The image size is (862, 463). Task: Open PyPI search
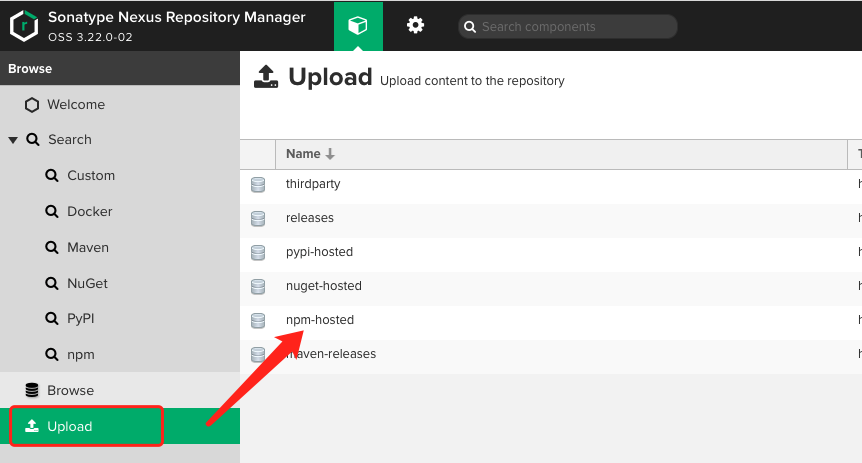tap(81, 318)
